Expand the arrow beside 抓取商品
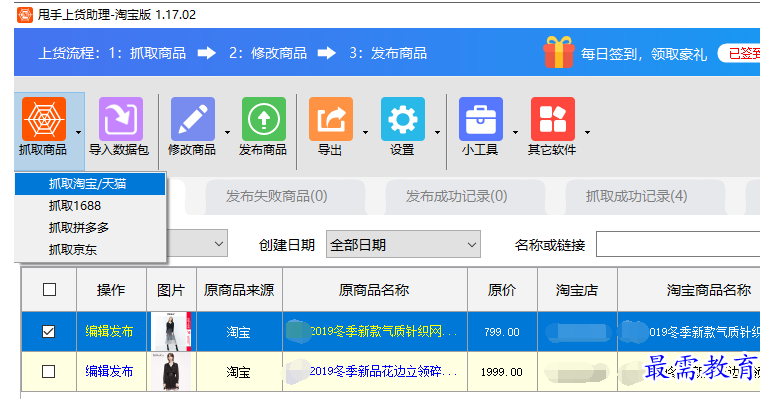 78,132
